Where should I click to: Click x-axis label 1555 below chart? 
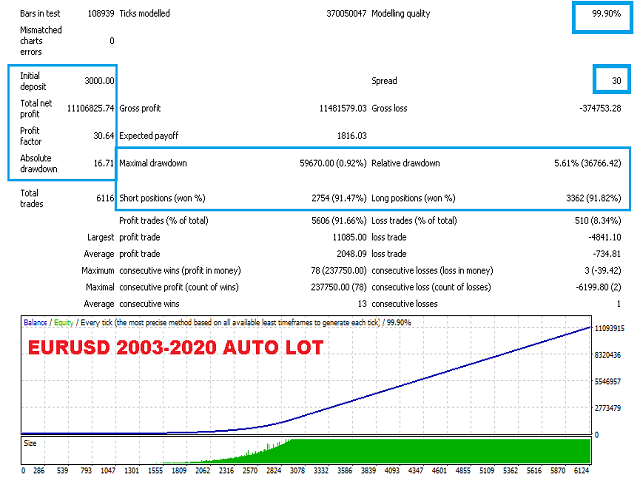(155, 471)
